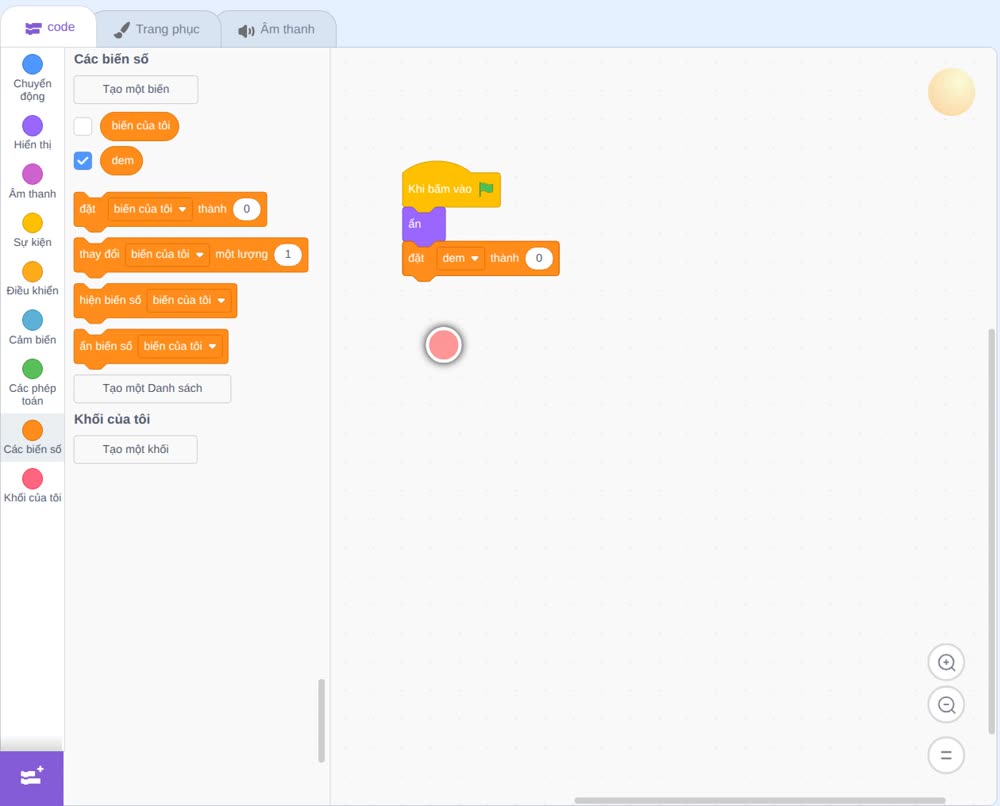Screen dimensions: 1000x806
Task: Click the block palette vertical scrollbar
Action: point(321,721)
